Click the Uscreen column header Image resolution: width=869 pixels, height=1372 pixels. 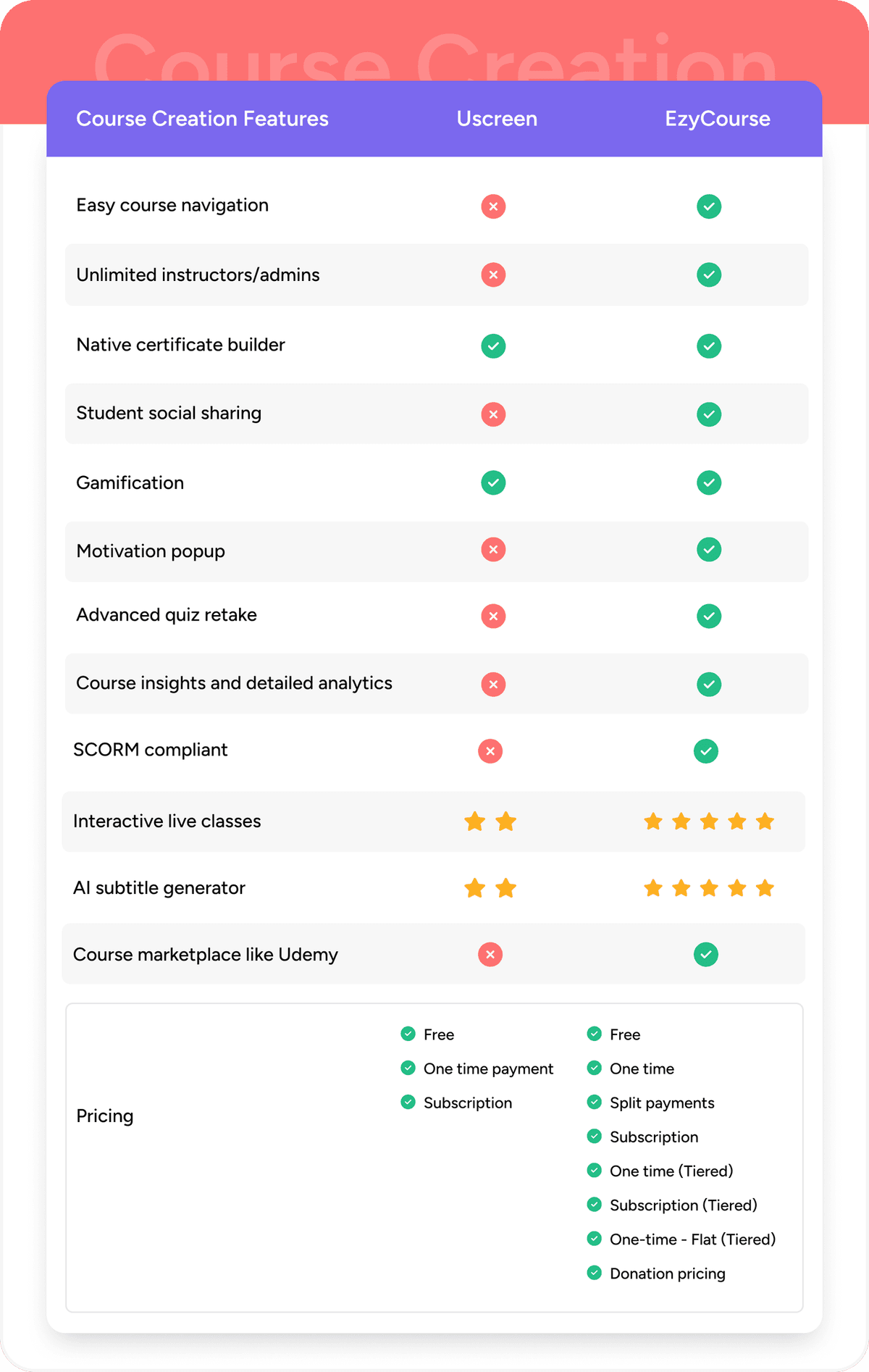(497, 119)
